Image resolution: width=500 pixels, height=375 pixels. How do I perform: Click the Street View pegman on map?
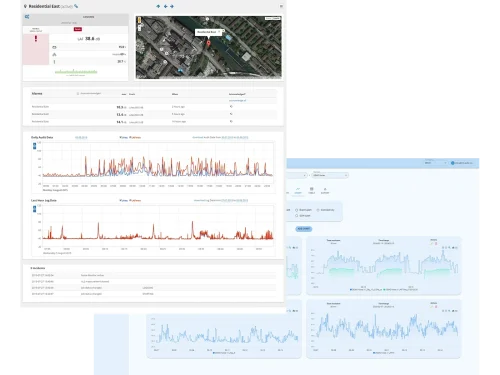pyautogui.click(x=140, y=20)
